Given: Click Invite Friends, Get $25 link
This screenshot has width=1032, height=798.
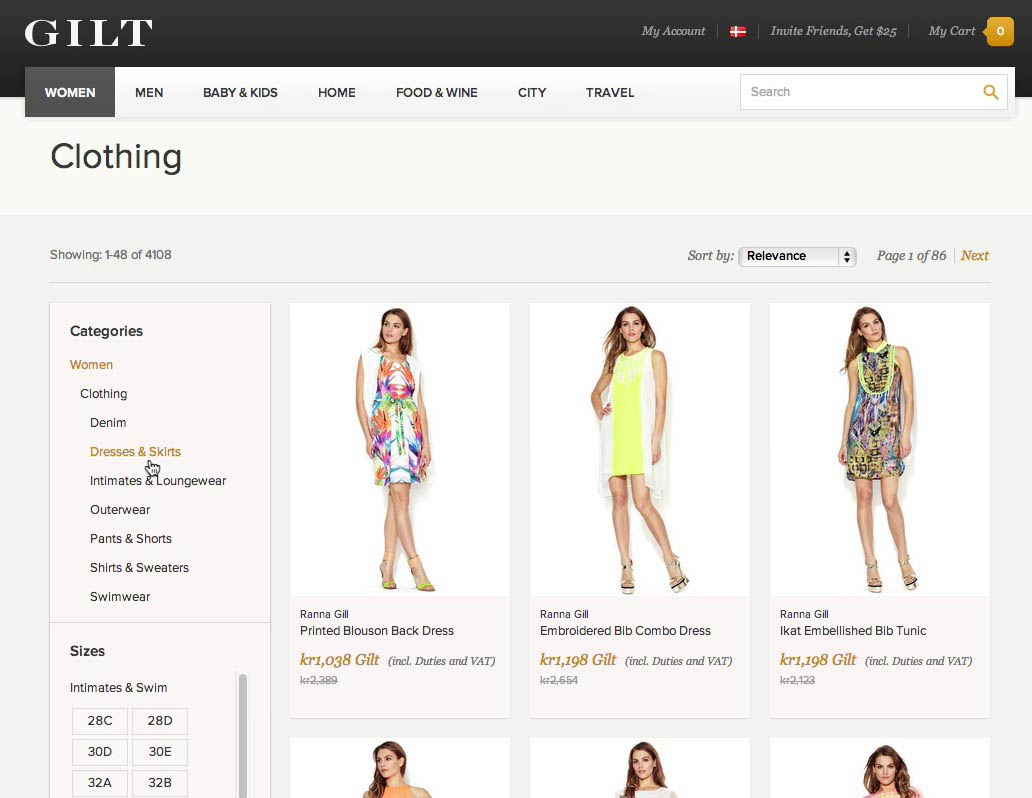Looking at the screenshot, I should 833,32.
